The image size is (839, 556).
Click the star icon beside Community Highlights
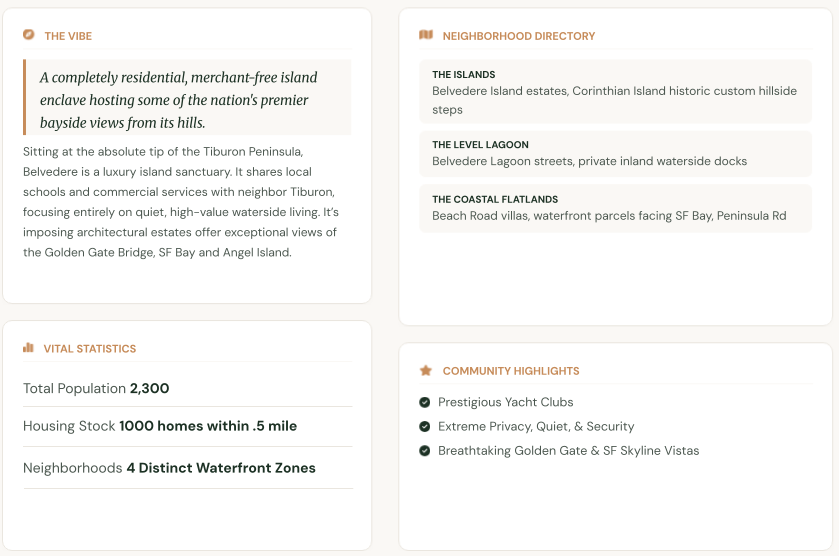(426, 370)
